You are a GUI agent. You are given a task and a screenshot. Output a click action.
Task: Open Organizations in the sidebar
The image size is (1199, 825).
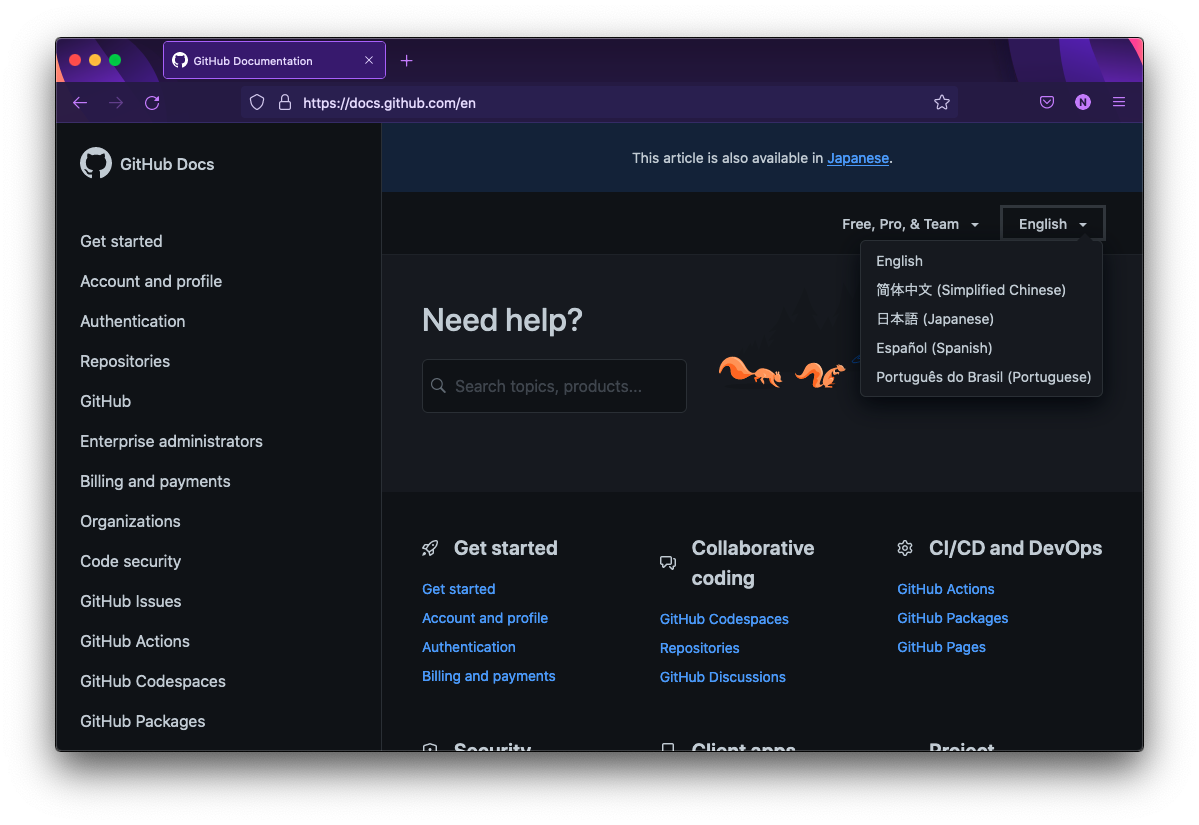pos(131,521)
